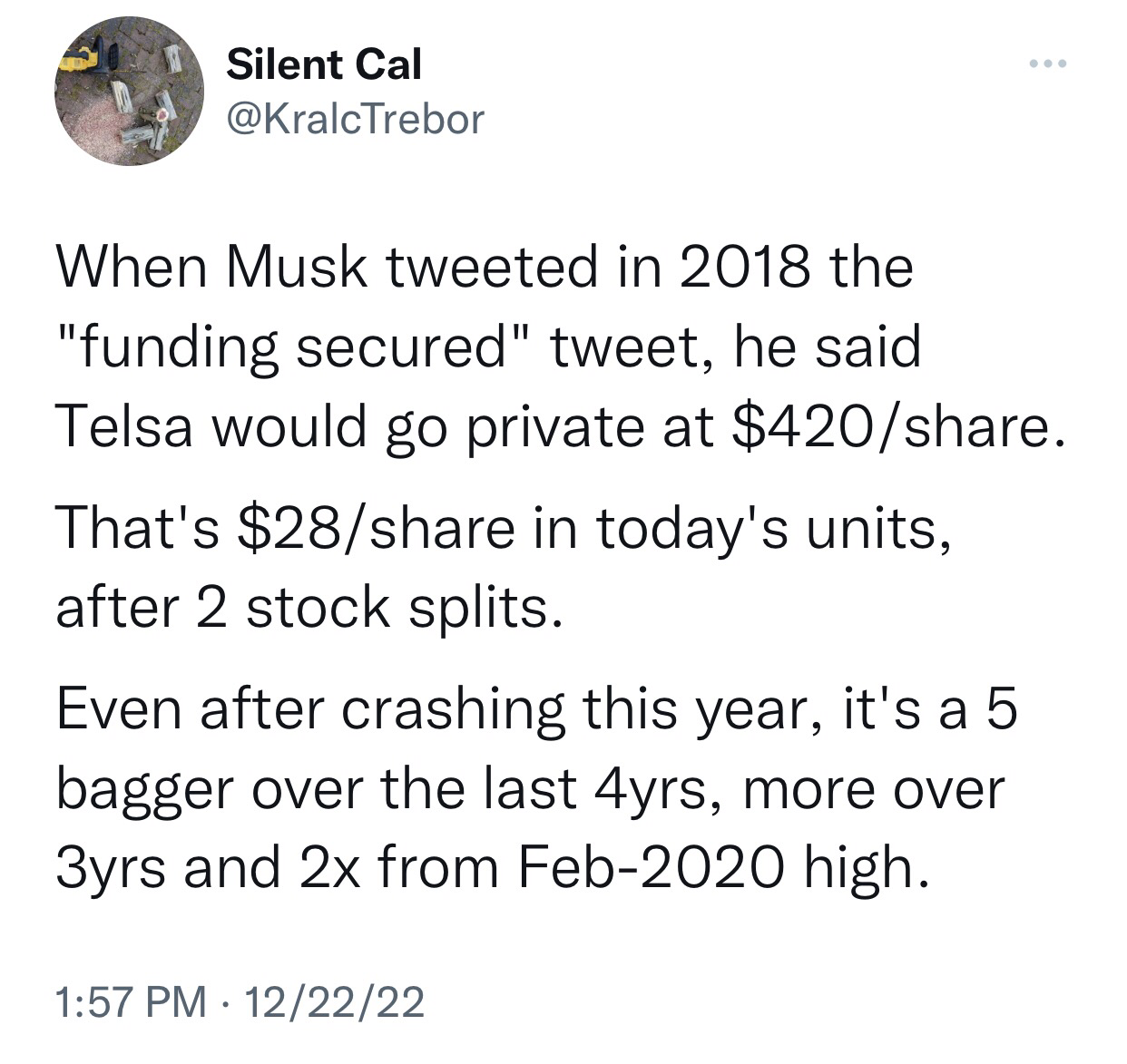This screenshot has height=1064, width=1127.
Task: Visit the @KralcTrebor handle link
Action: tap(355, 118)
